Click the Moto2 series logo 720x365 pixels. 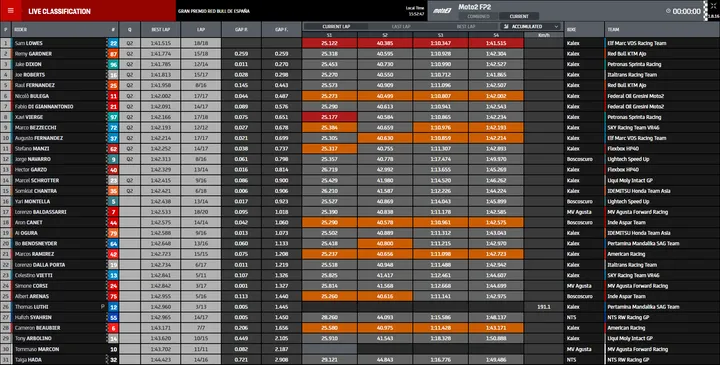pyautogui.click(x=442, y=11)
